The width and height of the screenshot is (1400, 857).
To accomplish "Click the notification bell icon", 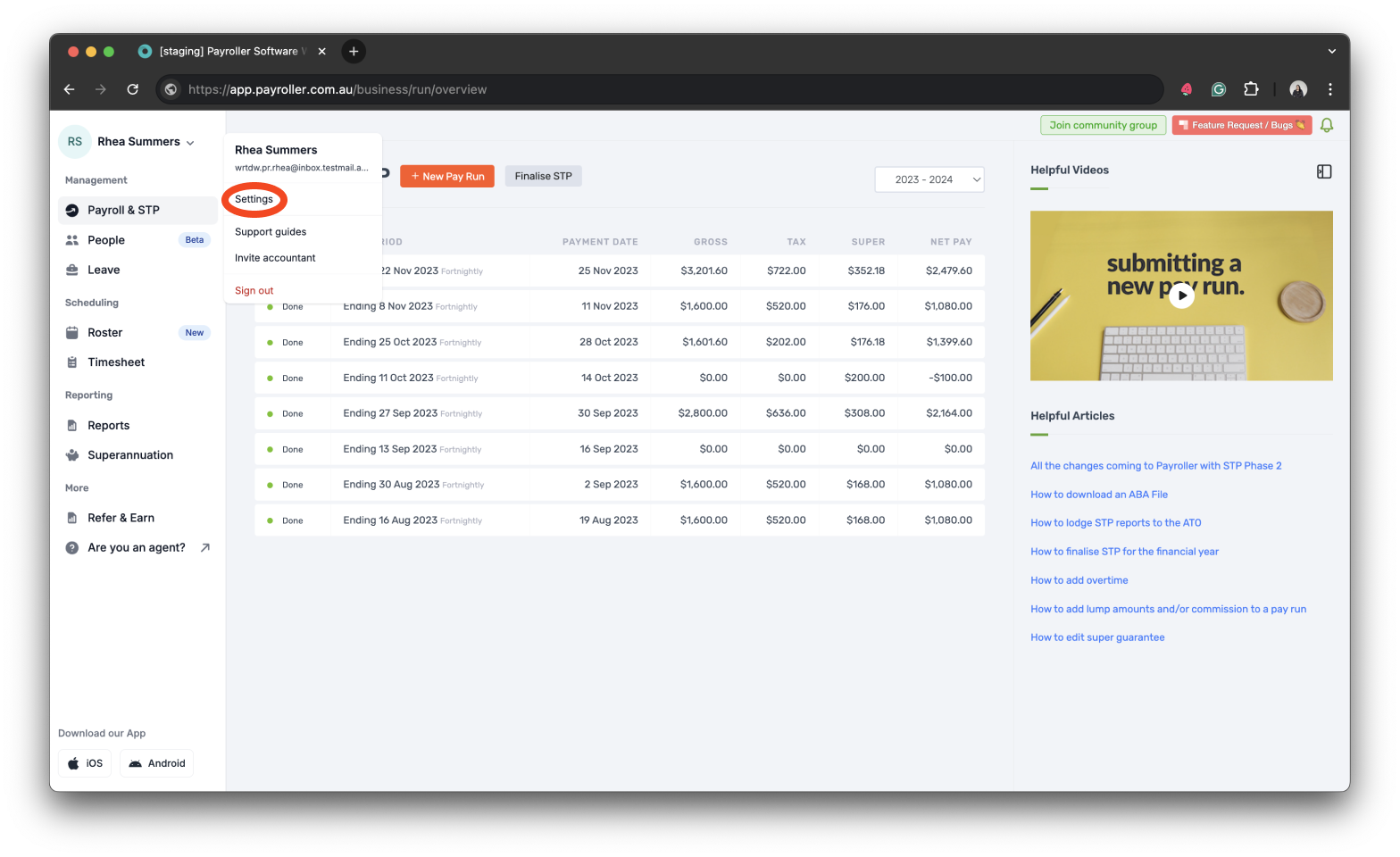I will (1326, 125).
